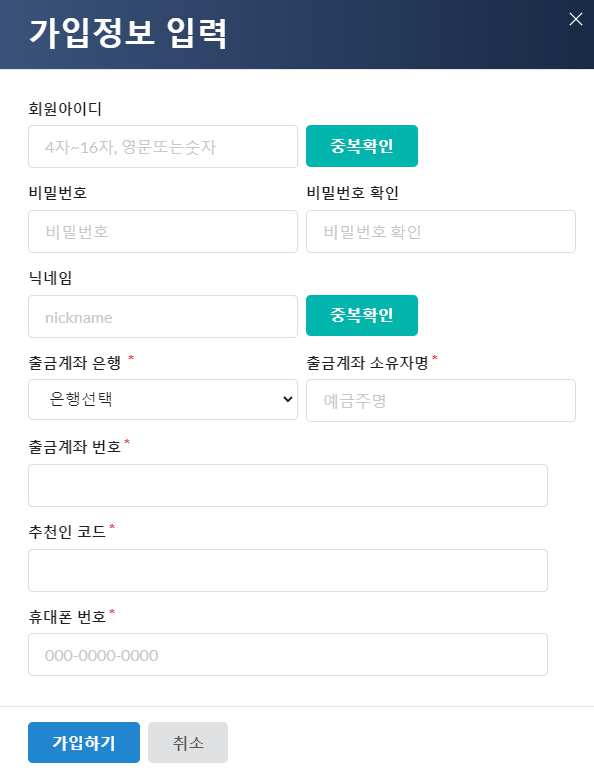Screen dimensions: 594x771
Task: Focus the nickname text field
Action: coord(163,317)
